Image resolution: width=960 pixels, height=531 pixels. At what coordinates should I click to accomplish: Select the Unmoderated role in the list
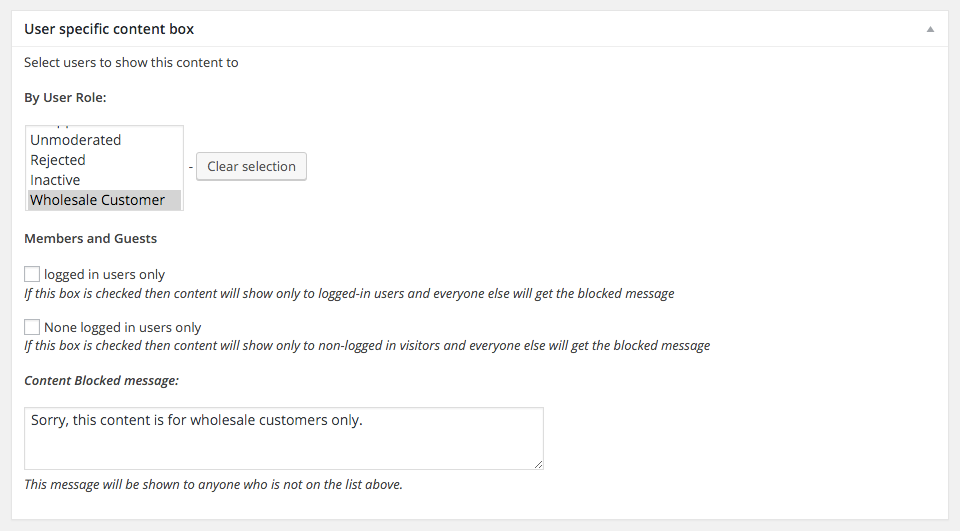pos(76,140)
